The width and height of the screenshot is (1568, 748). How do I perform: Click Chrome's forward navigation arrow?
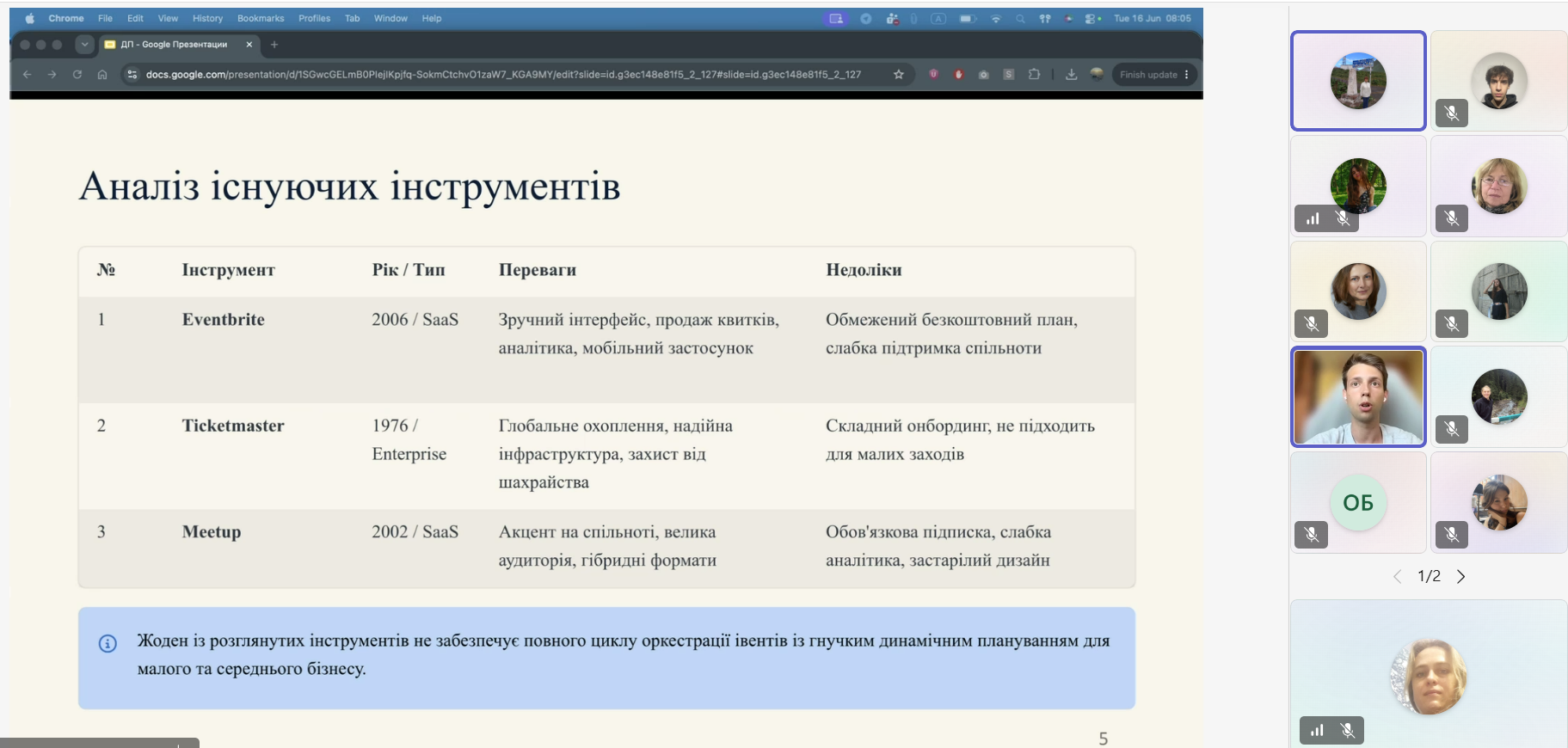tap(52, 75)
